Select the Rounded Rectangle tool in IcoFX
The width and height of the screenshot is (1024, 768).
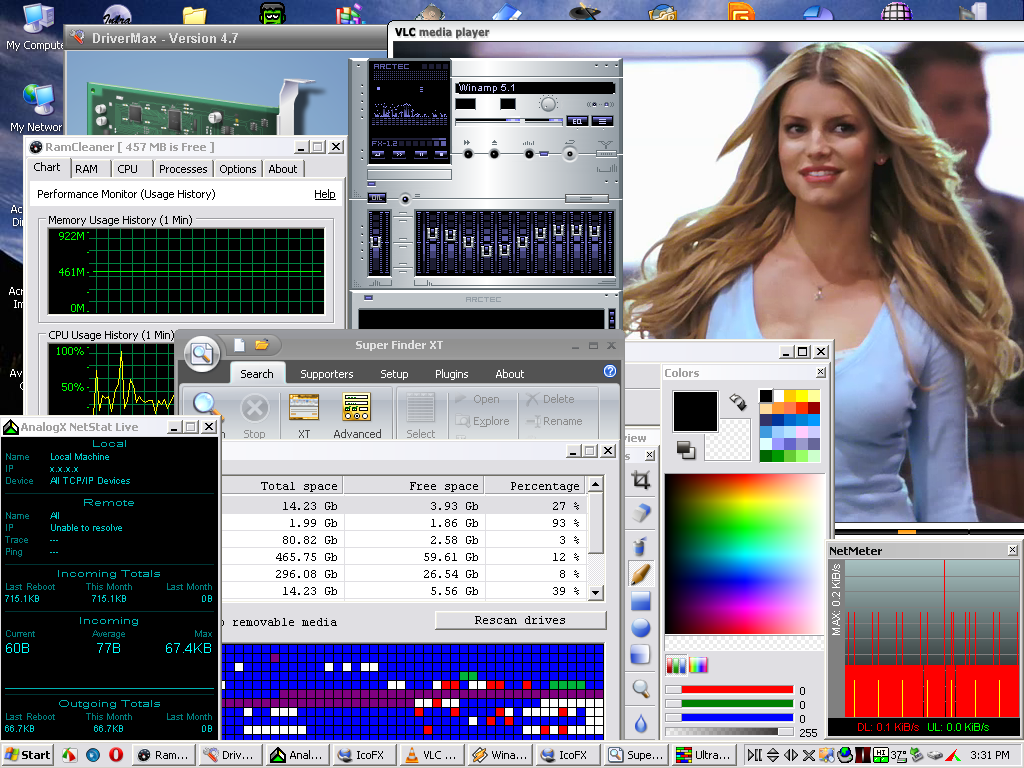tap(641, 654)
